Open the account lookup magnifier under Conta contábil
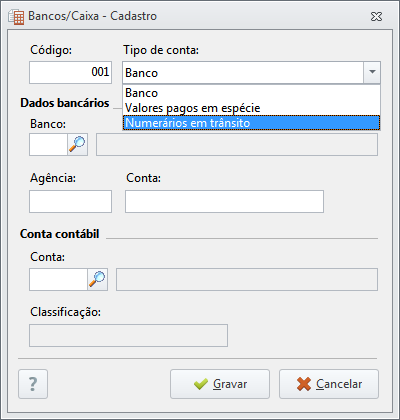Screen dimensions: 400x420 point(97,279)
